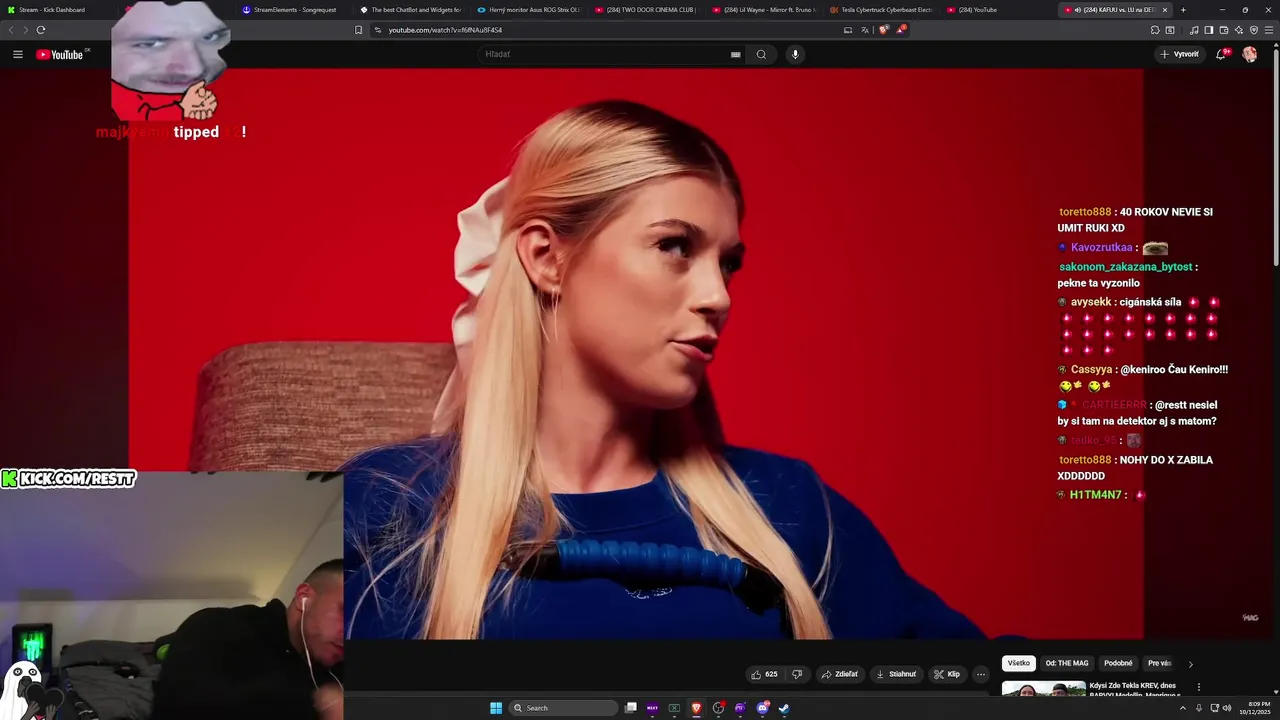Start voice search with the microphone icon
Image resolution: width=1280 pixels, height=720 pixels.
tap(795, 54)
